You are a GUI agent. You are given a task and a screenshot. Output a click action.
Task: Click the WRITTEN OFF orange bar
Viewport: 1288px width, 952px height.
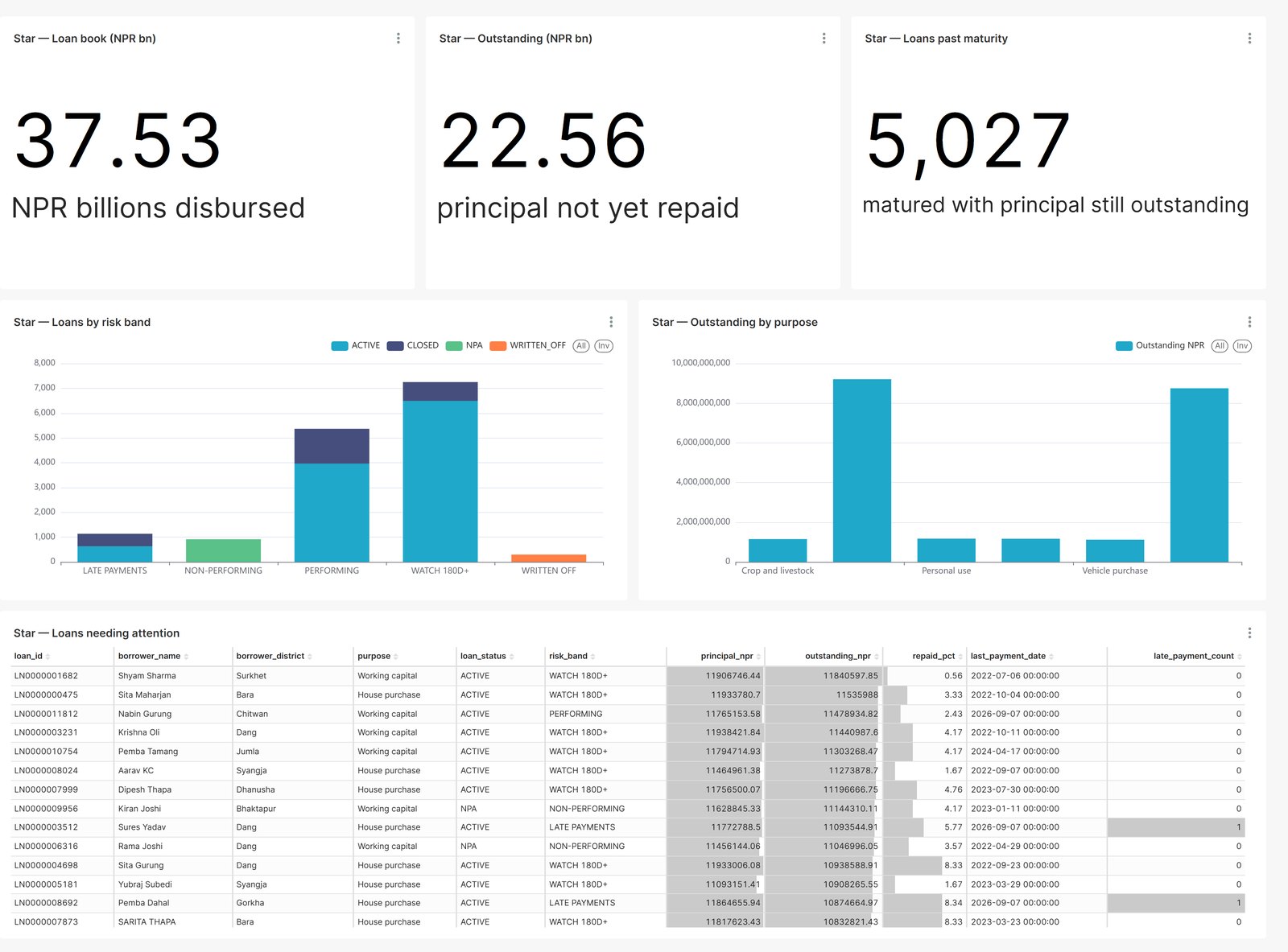point(549,558)
